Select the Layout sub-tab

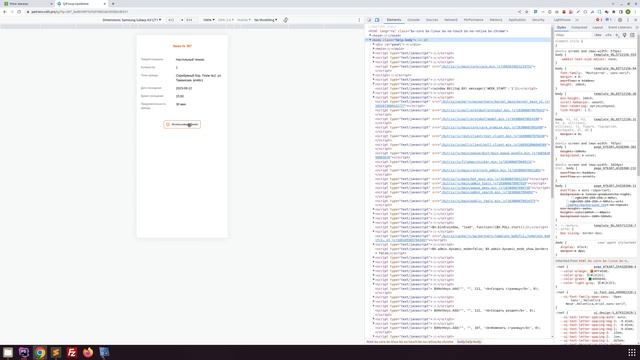point(598,27)
